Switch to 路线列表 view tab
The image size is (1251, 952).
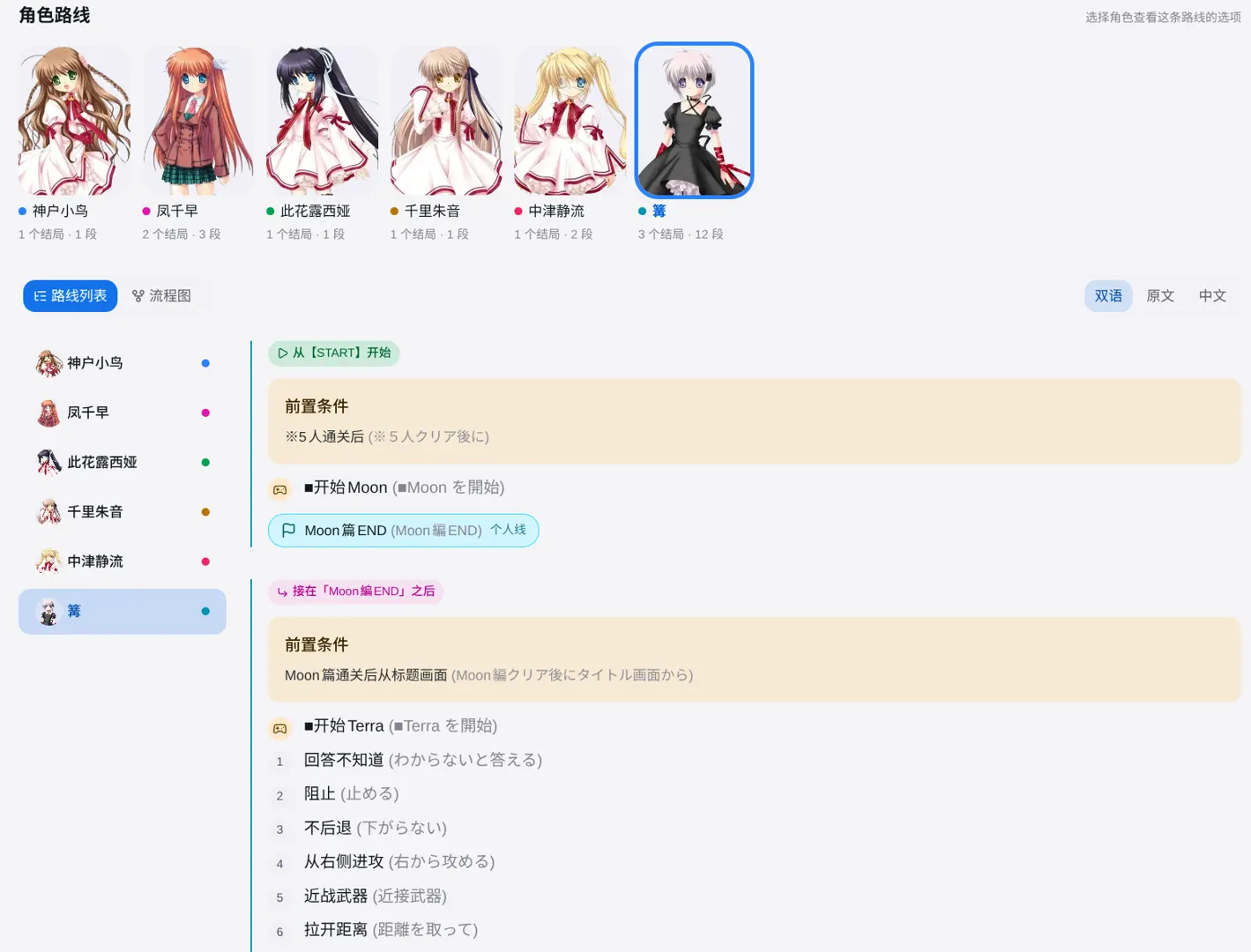(70, 296)
